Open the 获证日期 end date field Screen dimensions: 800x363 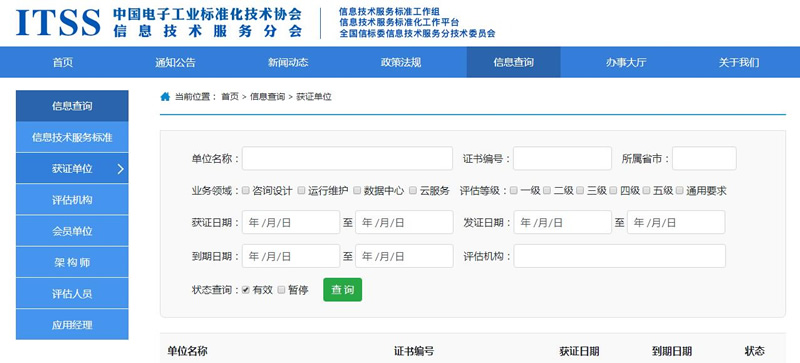(x=404, y=222)
